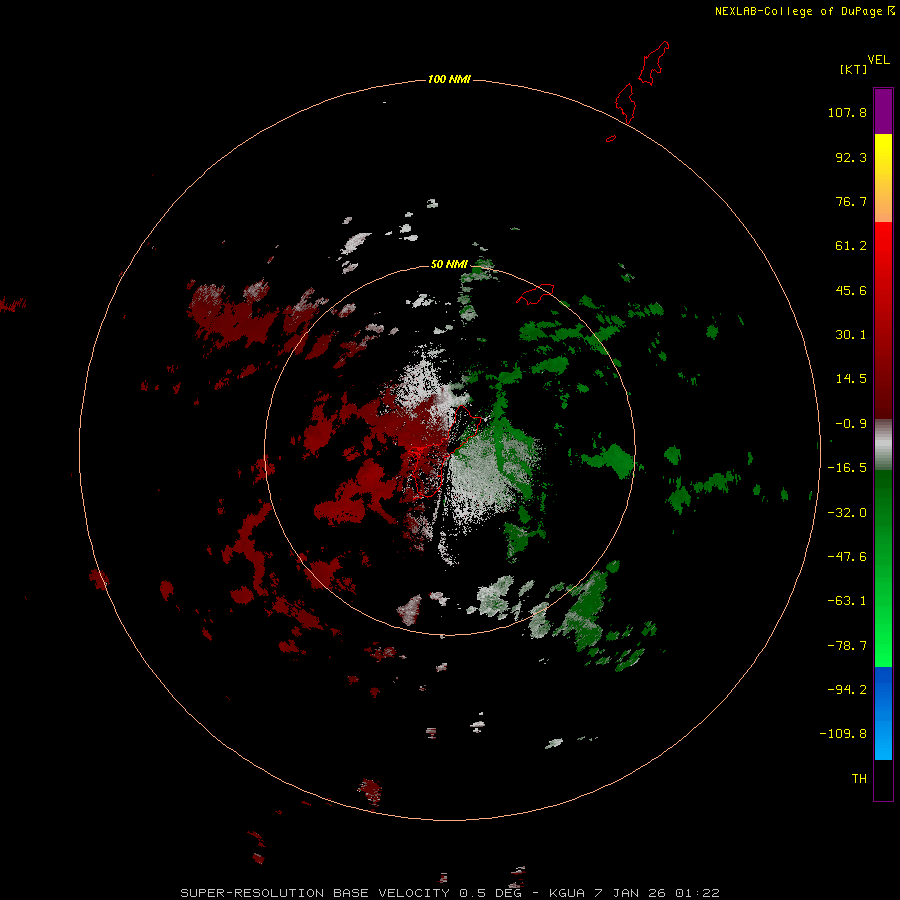Click the purple segment of the color bar
Viewport: 900px width, 900px height.
pyautogui.click(x=883, y=111)
